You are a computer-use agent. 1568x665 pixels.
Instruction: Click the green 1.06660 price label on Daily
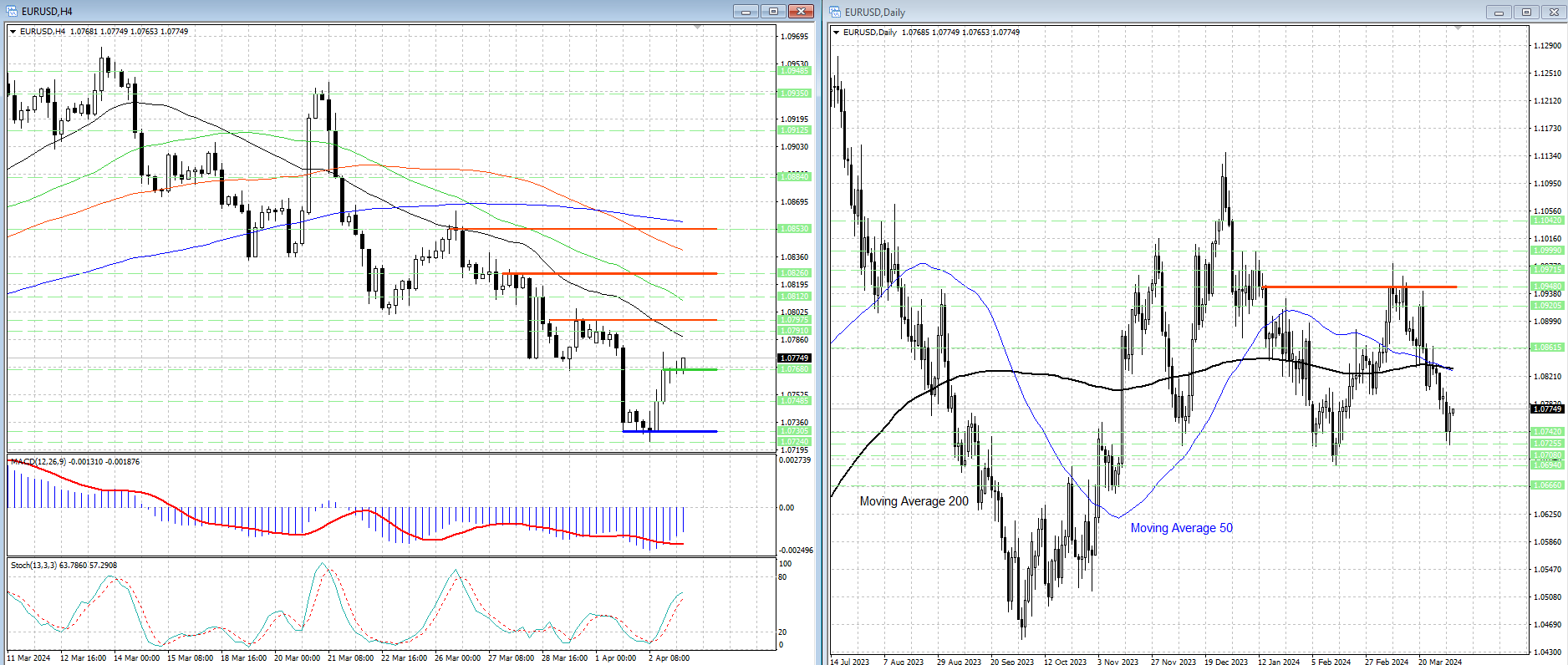click(x=1548, y=485)
